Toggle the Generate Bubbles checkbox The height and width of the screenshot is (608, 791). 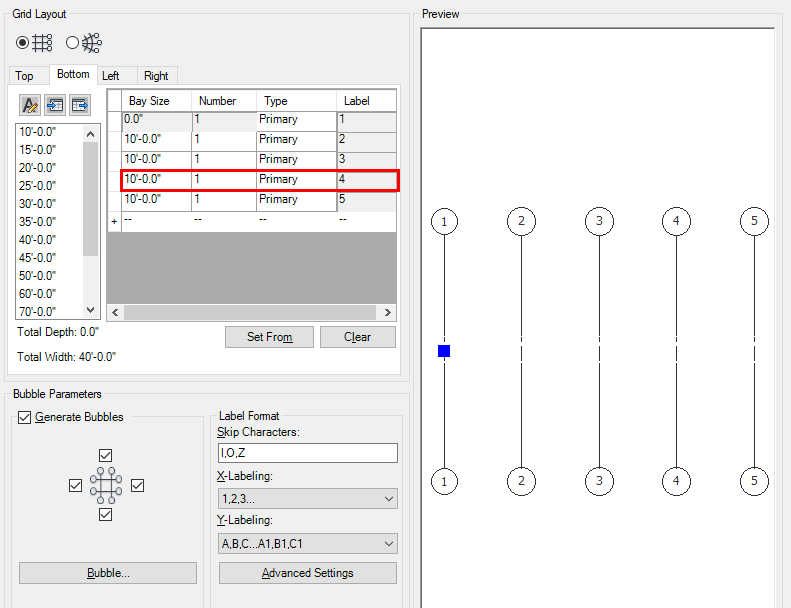click(24, 417)
